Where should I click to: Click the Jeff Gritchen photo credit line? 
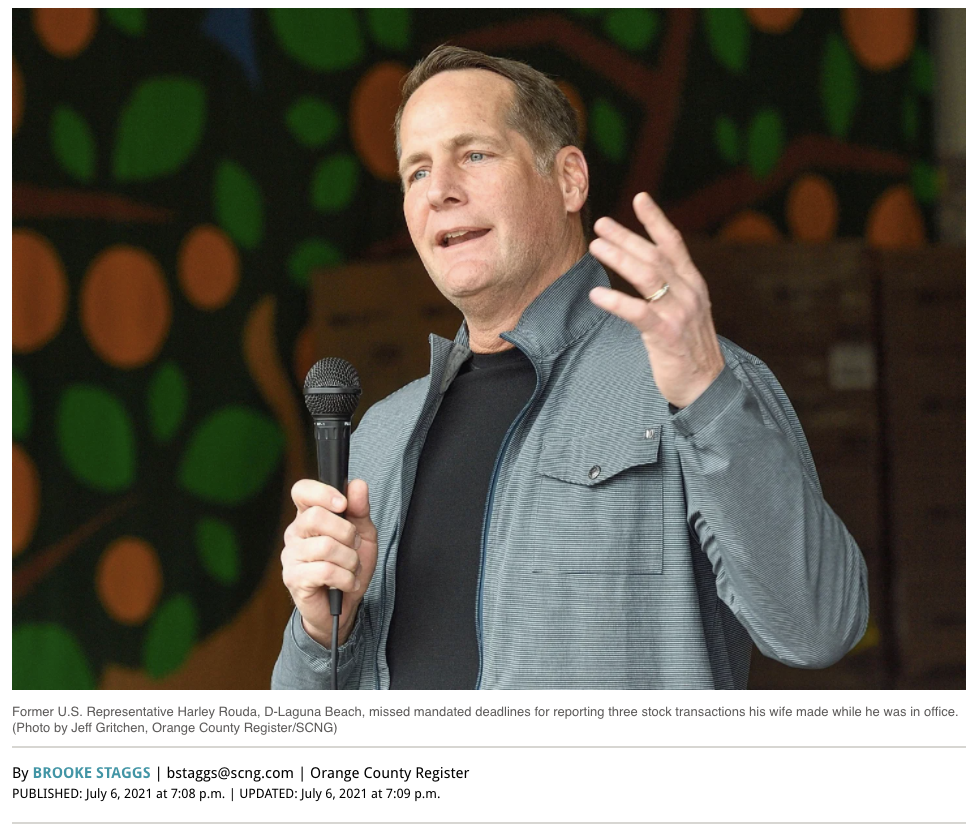click(x=175, y=728)
